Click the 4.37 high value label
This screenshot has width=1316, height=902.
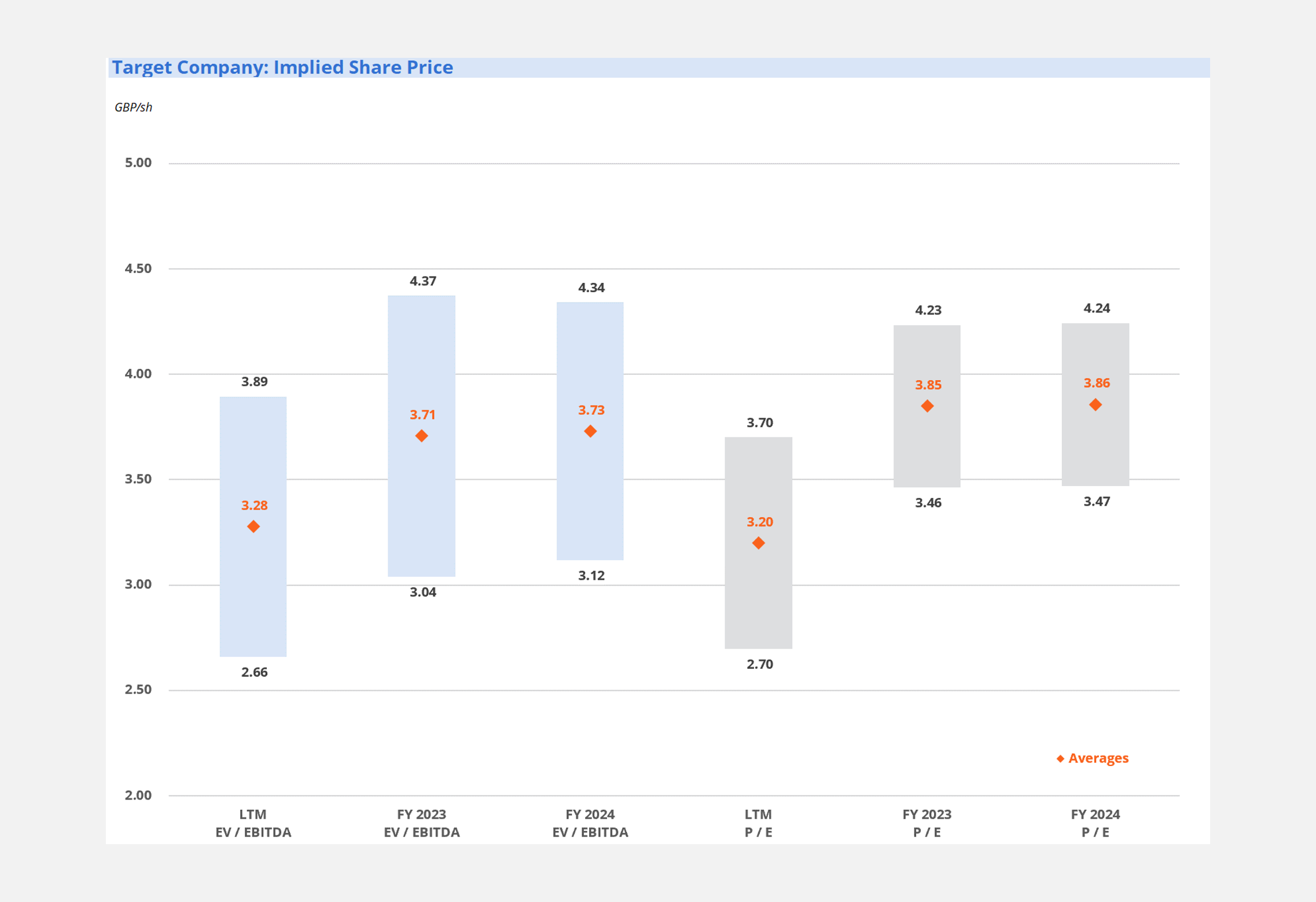pyautogui.click(x=422, y=281)
